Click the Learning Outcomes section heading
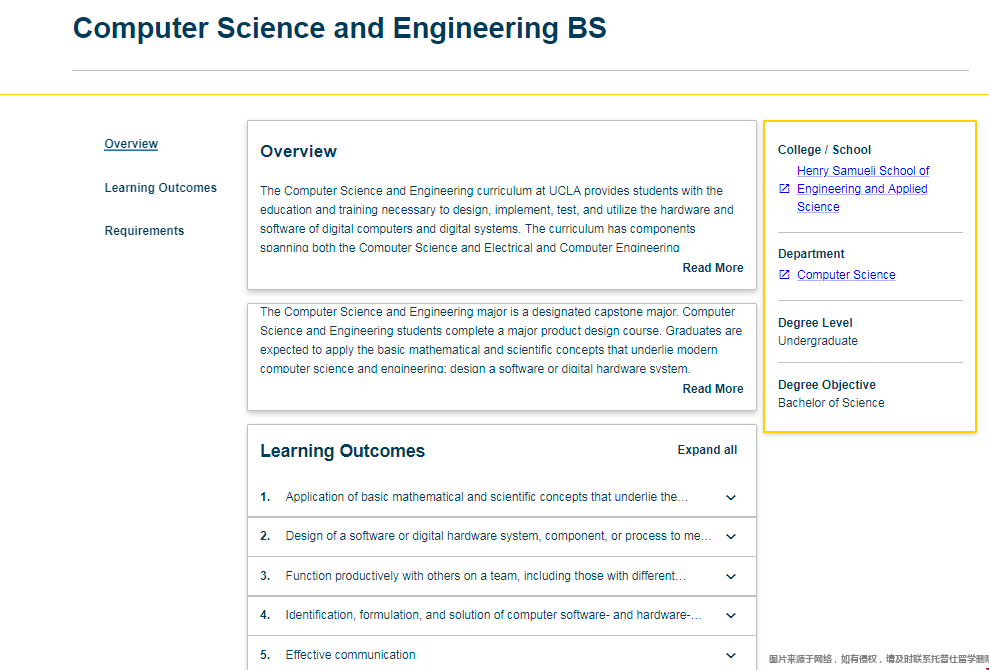Screen dimensions: 989x670 tap(342, 451)
